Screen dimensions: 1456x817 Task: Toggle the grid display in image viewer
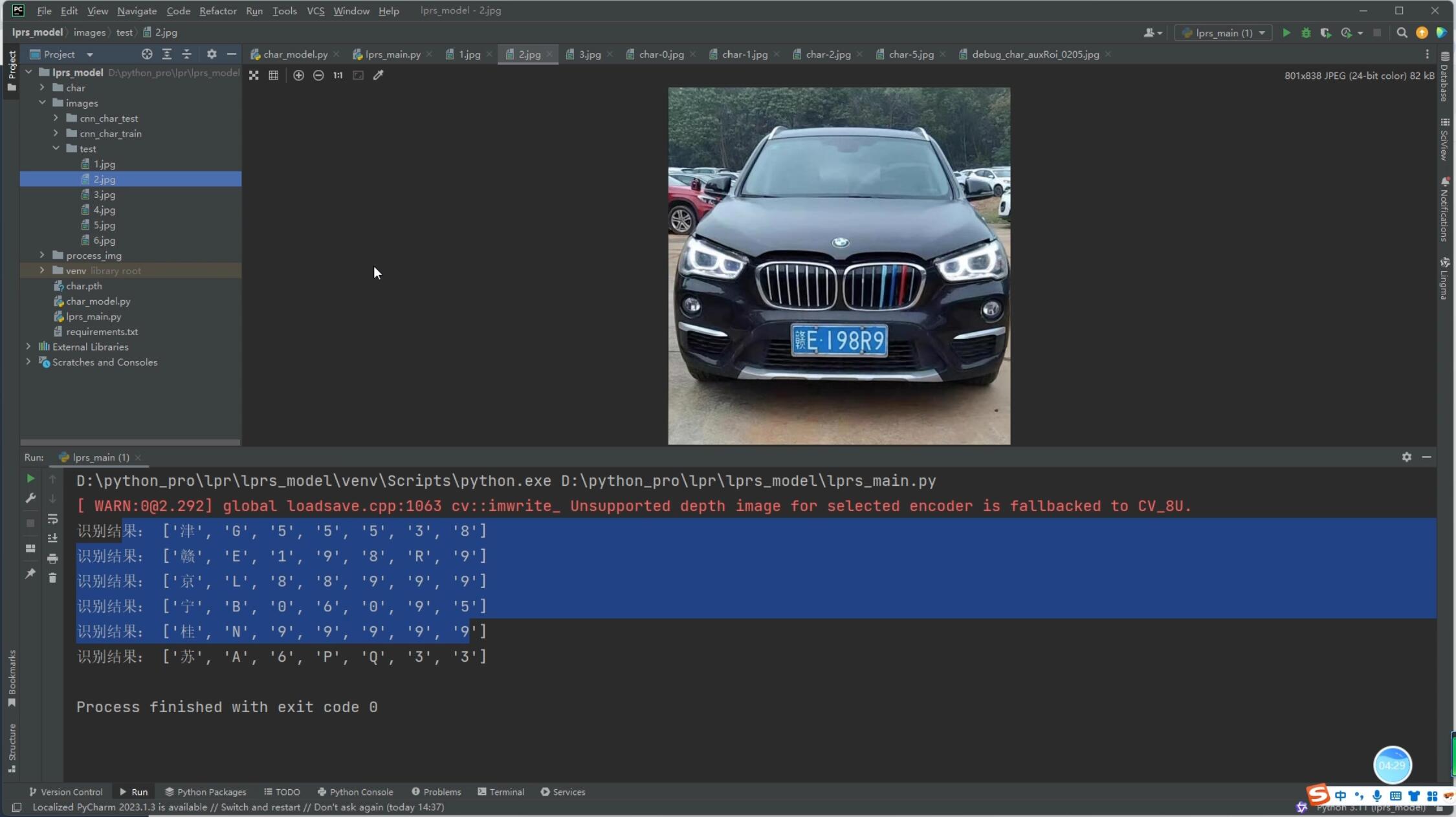(274, 76)
